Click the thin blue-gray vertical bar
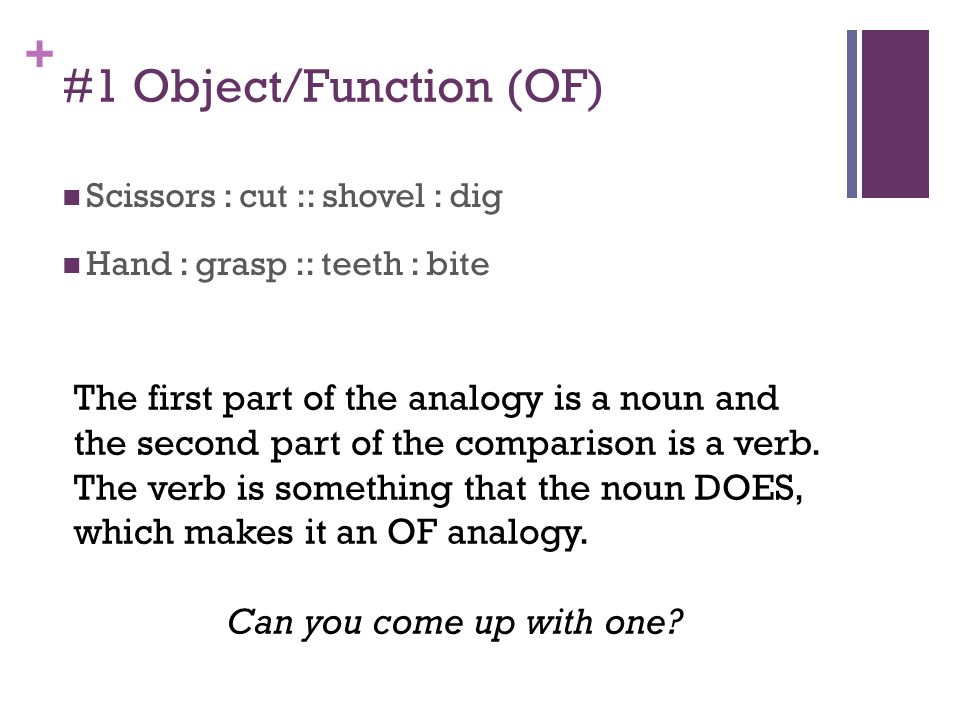Viewport: 960px width, 720px height. coord(852,114)
